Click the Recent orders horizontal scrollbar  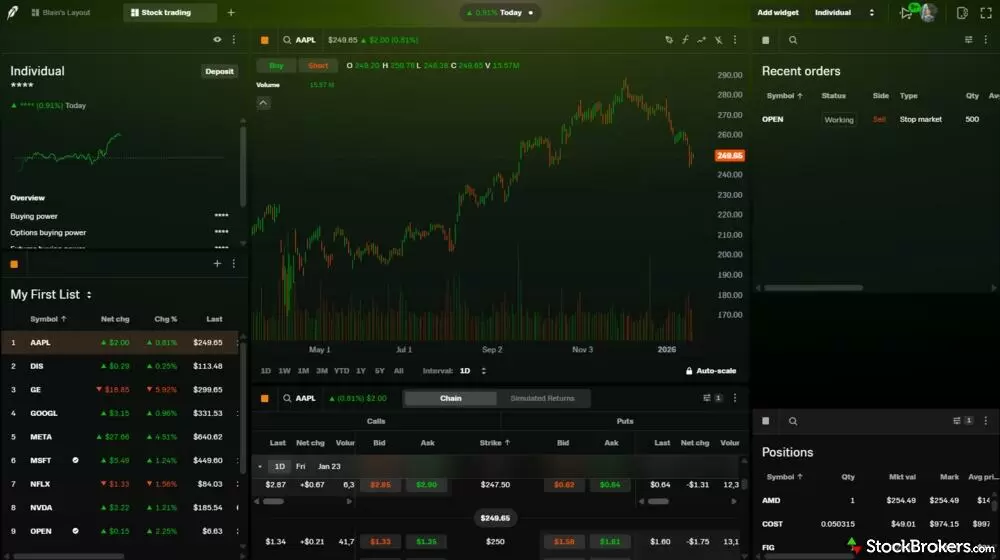(813, 288)
